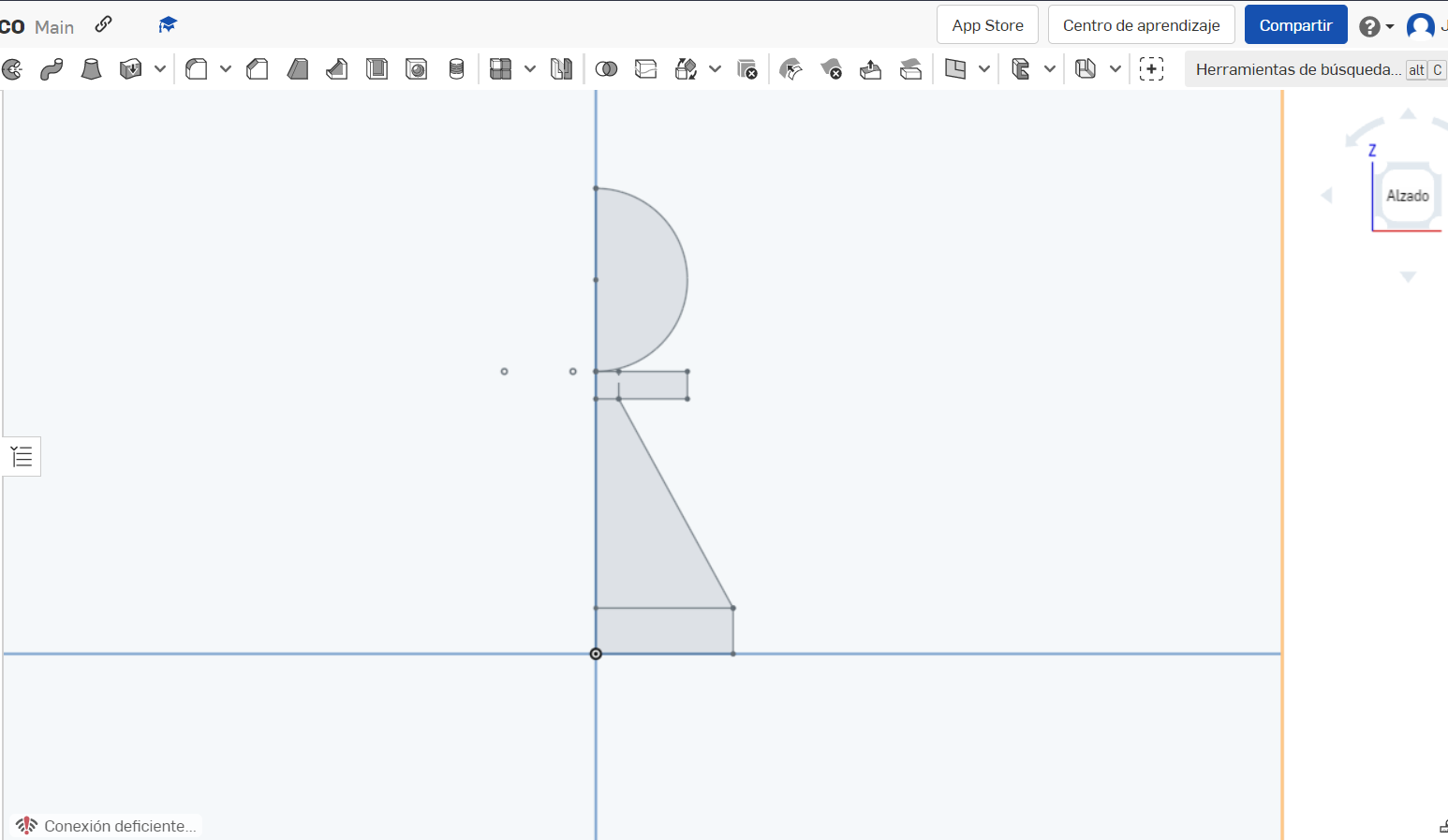This screenshot has height=840, width=1448.
Task: Click the Main document breadcrumb
Action: (54, 27)
